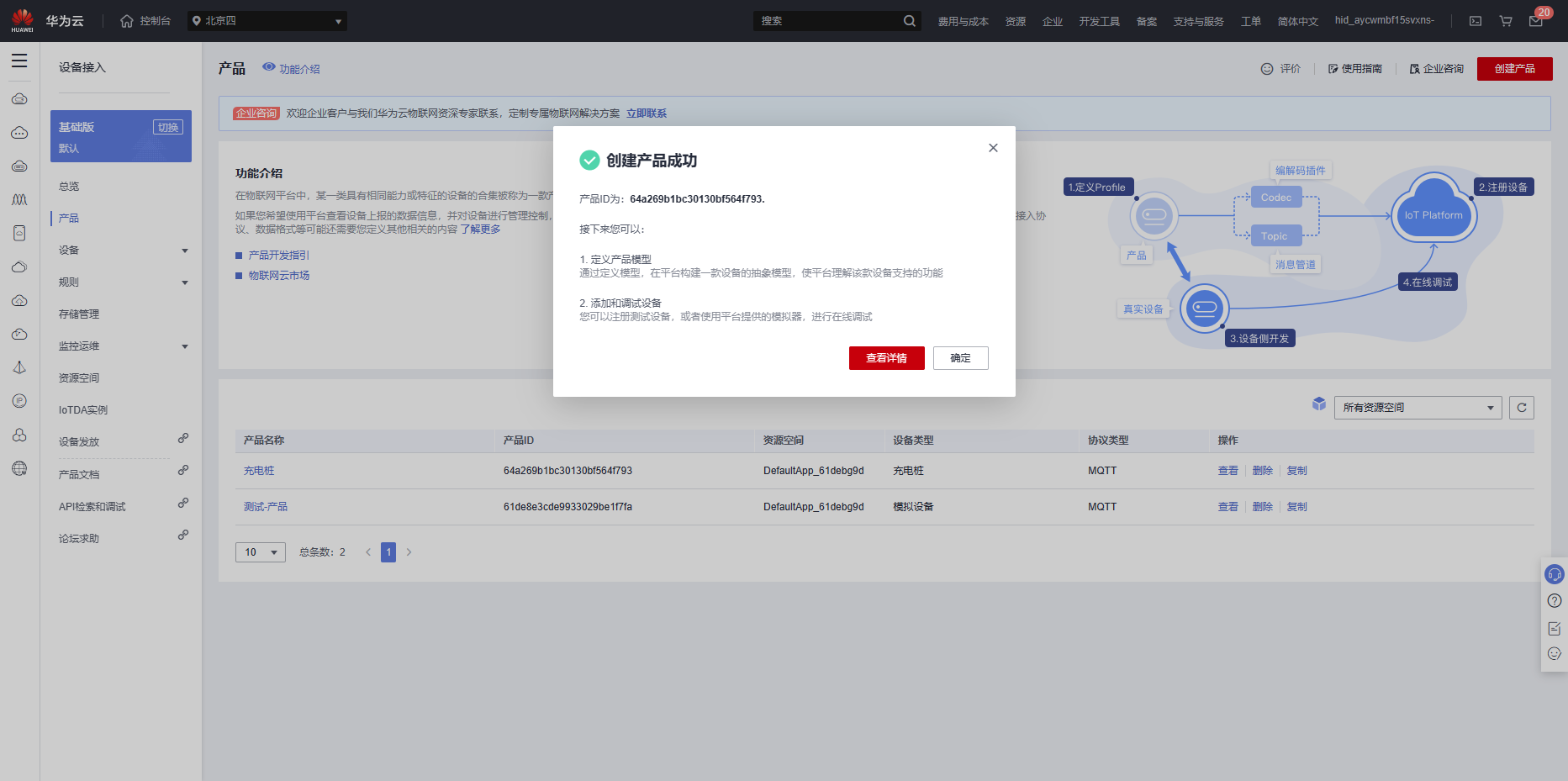Close the product created dialog
This screenshot has width=1568, height=781.
[x=993, y=148]
